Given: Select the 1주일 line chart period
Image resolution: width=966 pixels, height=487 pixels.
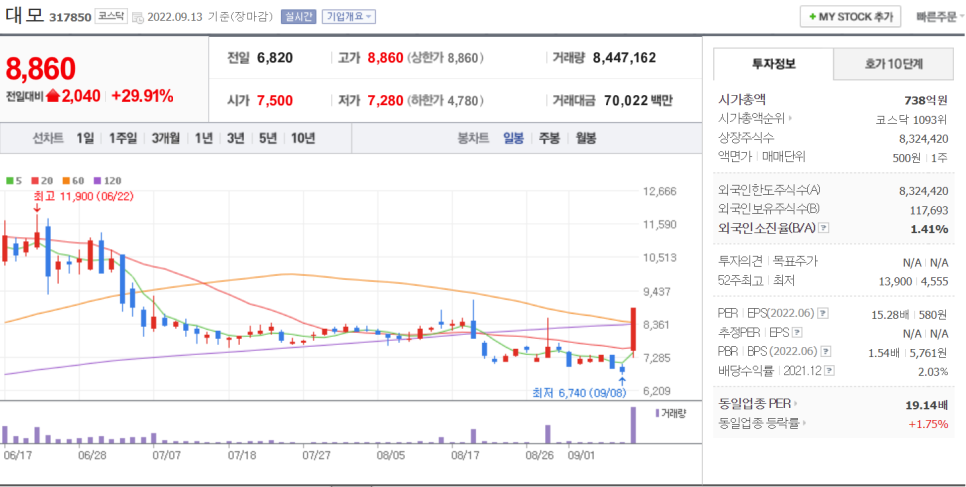Looking at the screenshot, I should 123,138.
